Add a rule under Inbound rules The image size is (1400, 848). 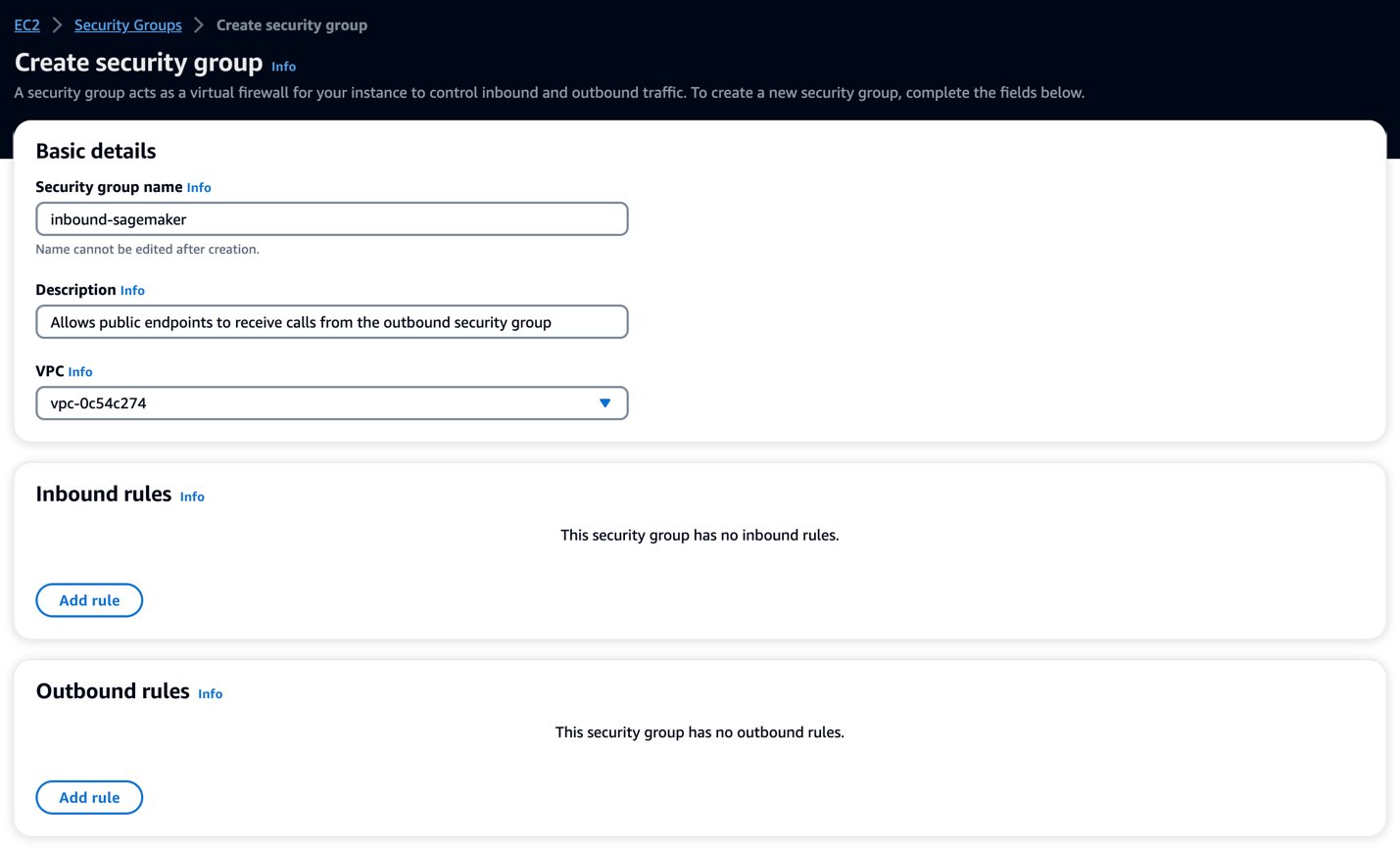tap(89, 599)
